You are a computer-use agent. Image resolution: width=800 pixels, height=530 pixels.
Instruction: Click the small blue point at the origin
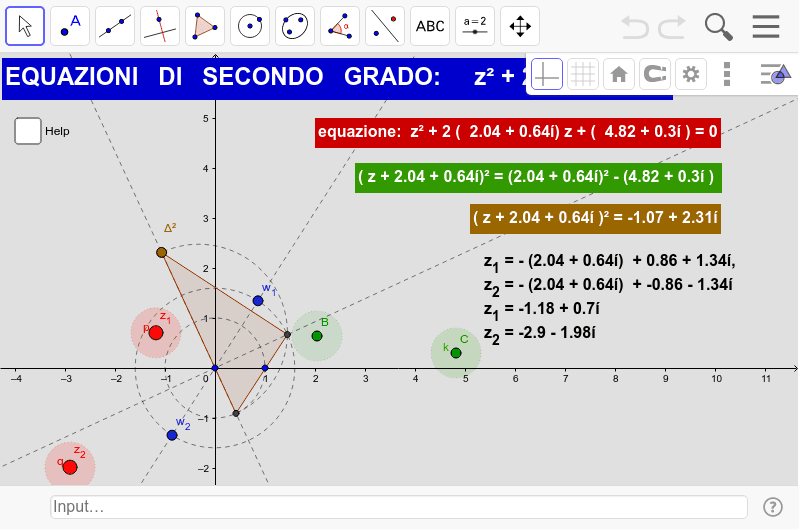tap(215, 368)
